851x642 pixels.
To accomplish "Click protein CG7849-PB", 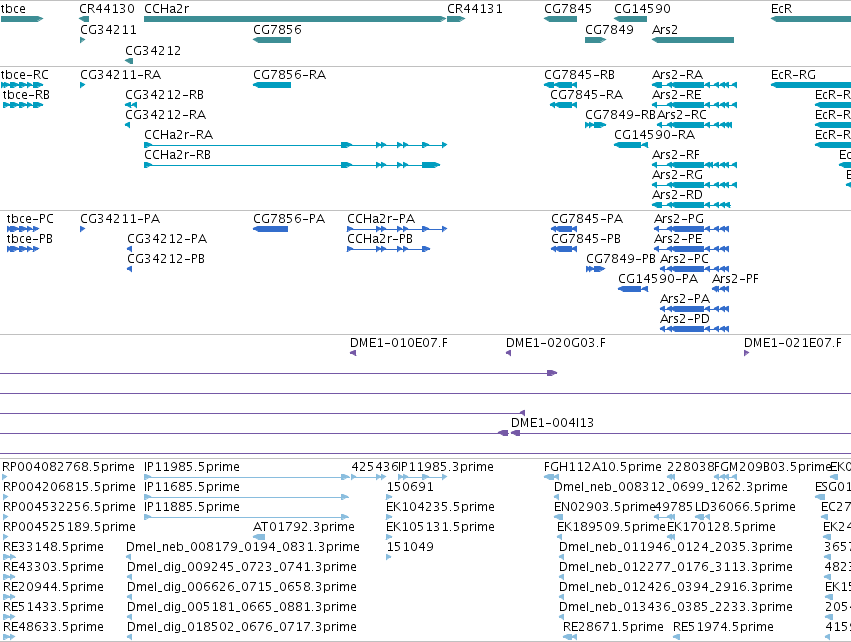I will point(620,259).
